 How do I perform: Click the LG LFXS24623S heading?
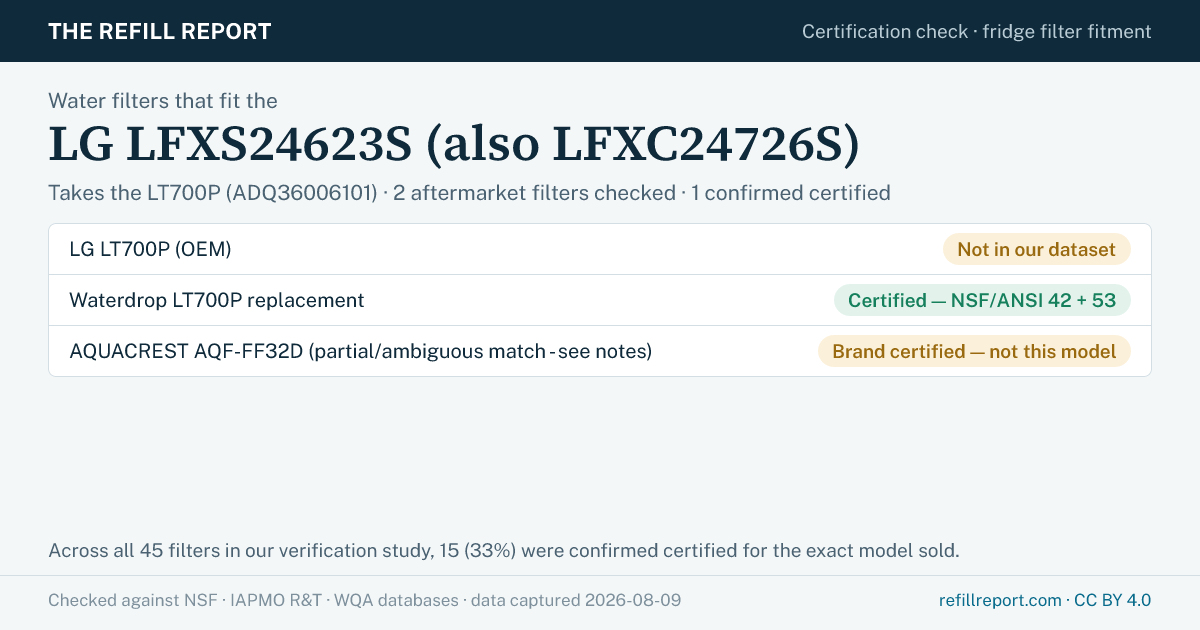coord(454,145)
